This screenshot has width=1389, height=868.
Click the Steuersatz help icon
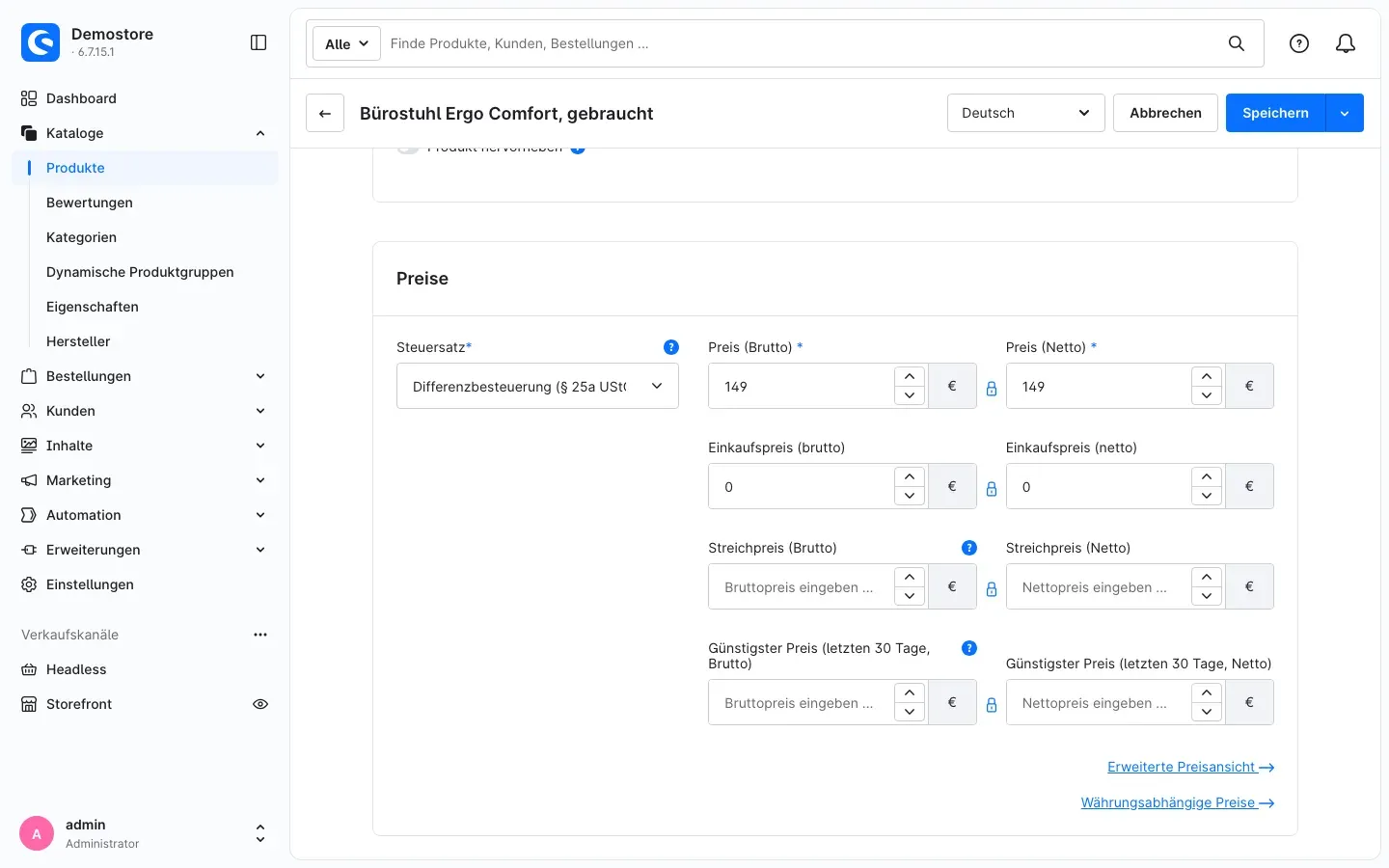coord(671,347)
